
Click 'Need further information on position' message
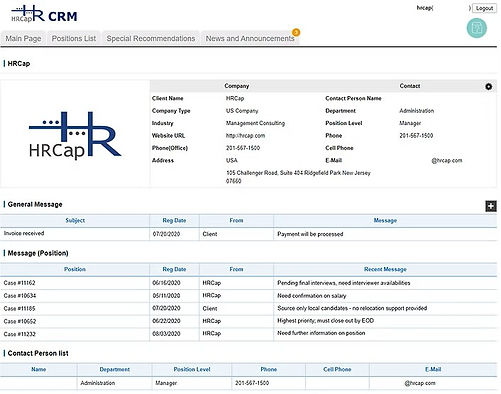pyautogui.click(x=321, y=333)
